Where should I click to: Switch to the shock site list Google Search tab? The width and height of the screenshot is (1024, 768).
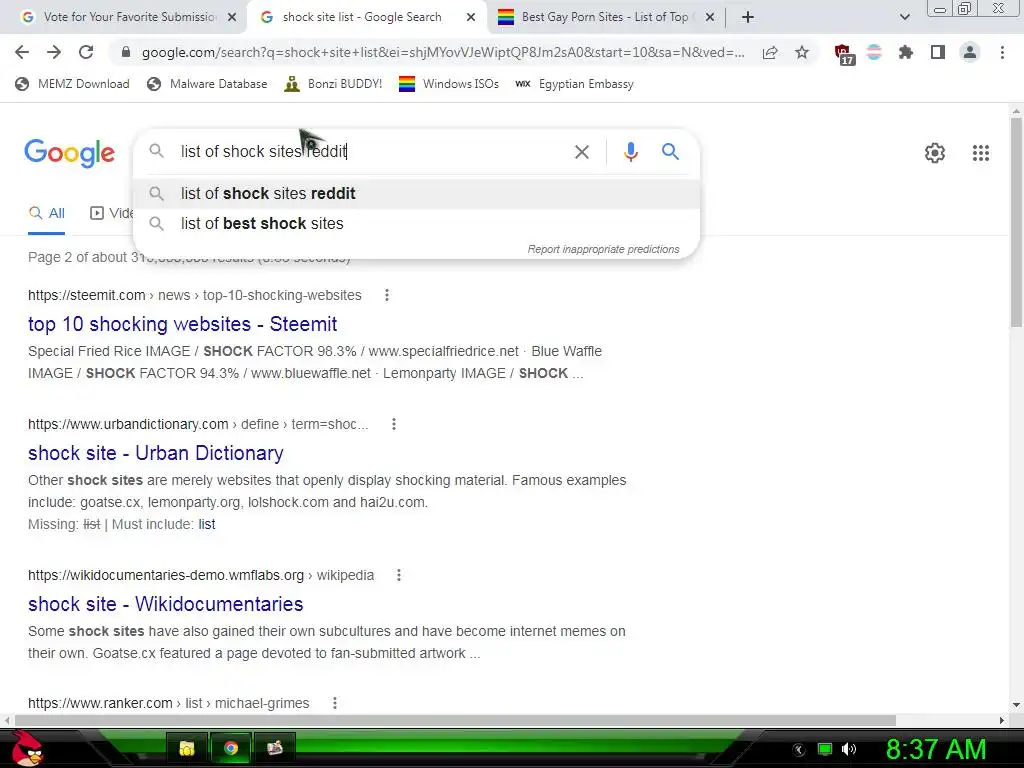(x=366, y=17)
